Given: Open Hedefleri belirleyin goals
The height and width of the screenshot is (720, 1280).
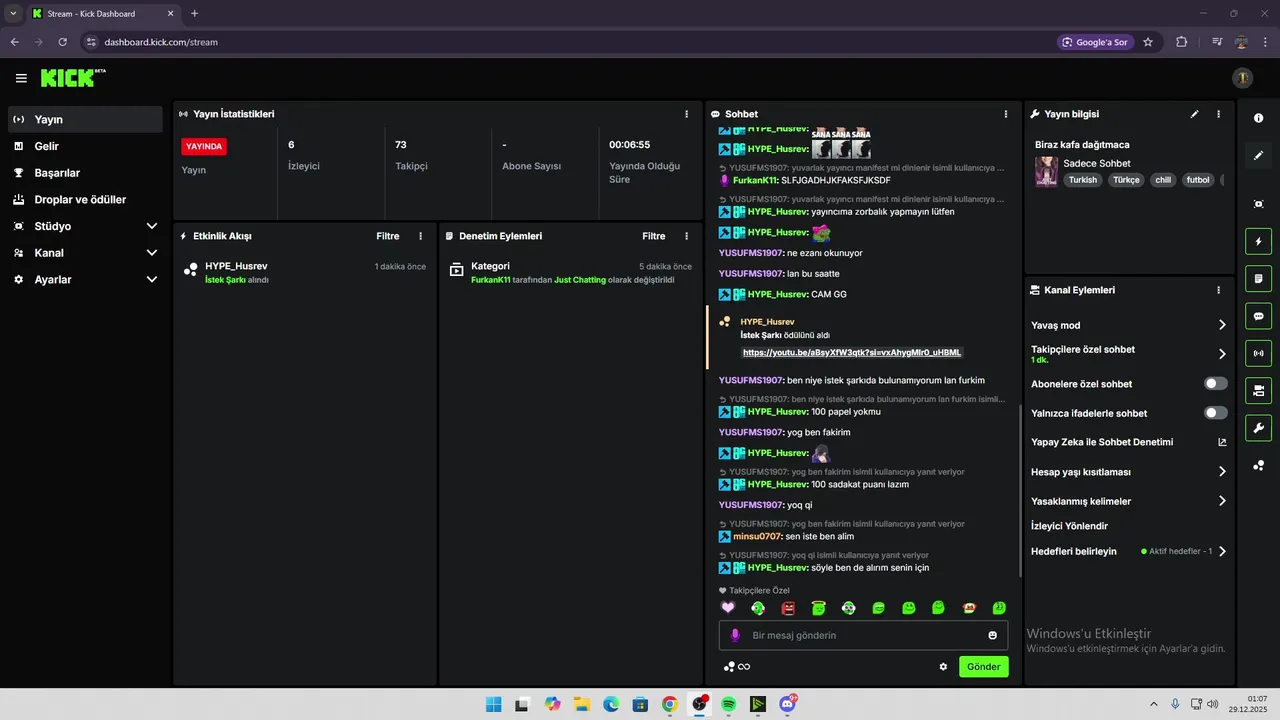Looking at the screenshot, I should click(x=1129, y=551).
